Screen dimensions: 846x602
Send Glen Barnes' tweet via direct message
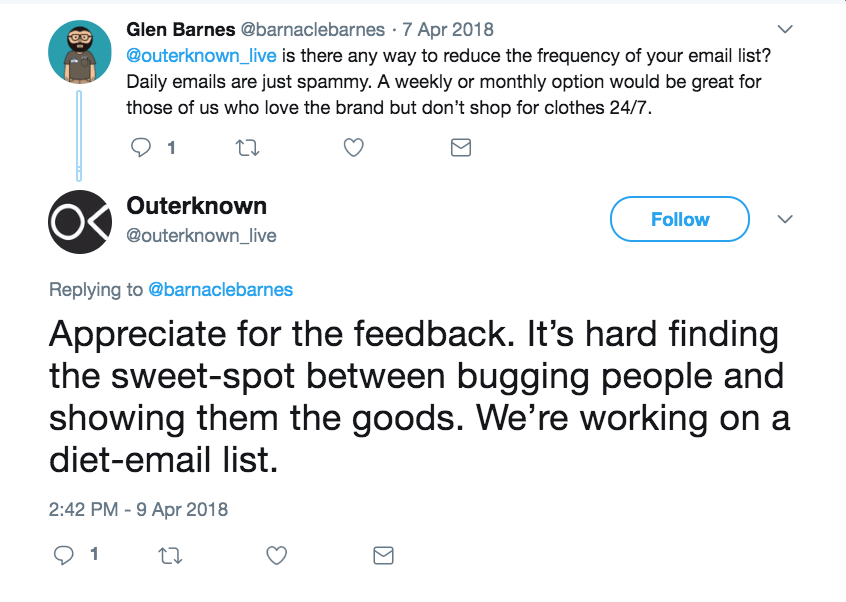(460, 148)
